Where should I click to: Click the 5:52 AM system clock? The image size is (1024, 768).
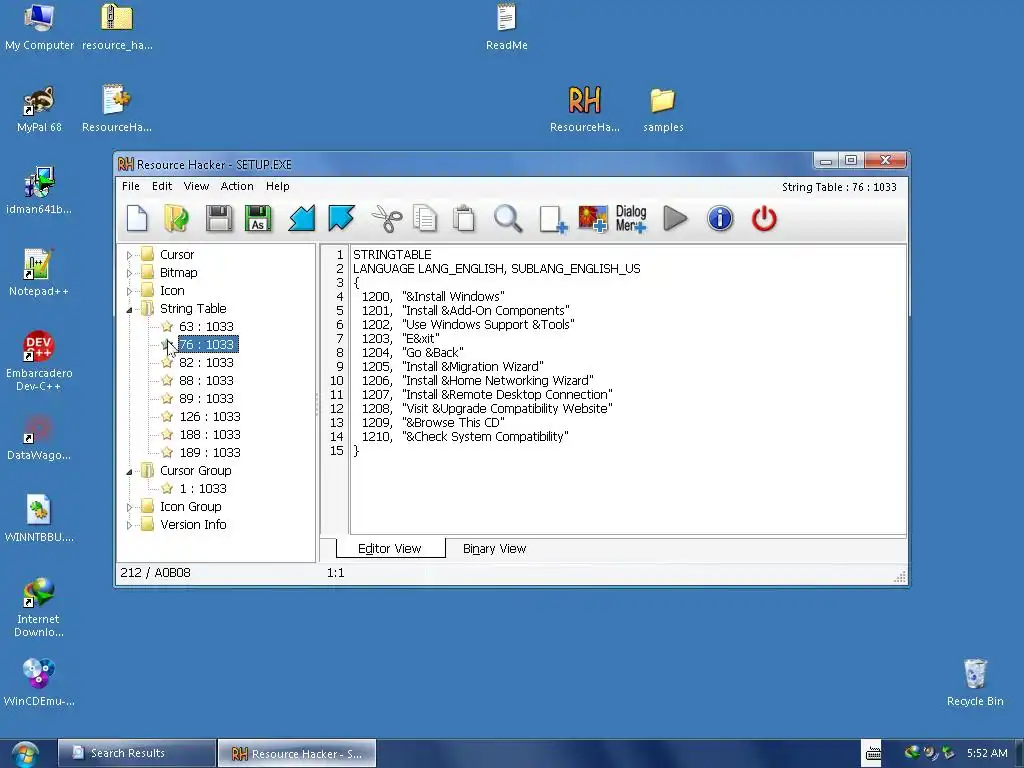[x=987, y=753]
